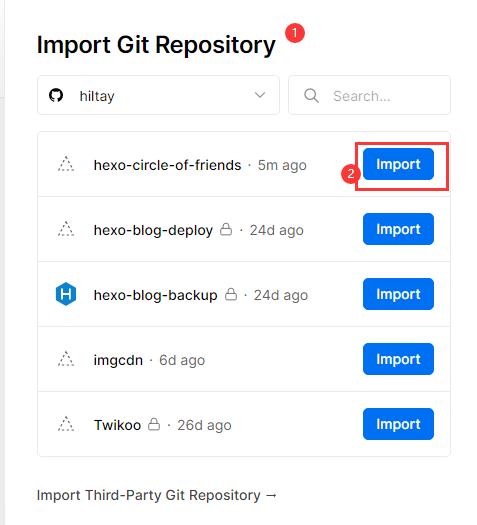This screenshot has height=525, width=477.
Task: Click the dotted triangle icon beside imgcdn
Action: (x=66, y=359)
